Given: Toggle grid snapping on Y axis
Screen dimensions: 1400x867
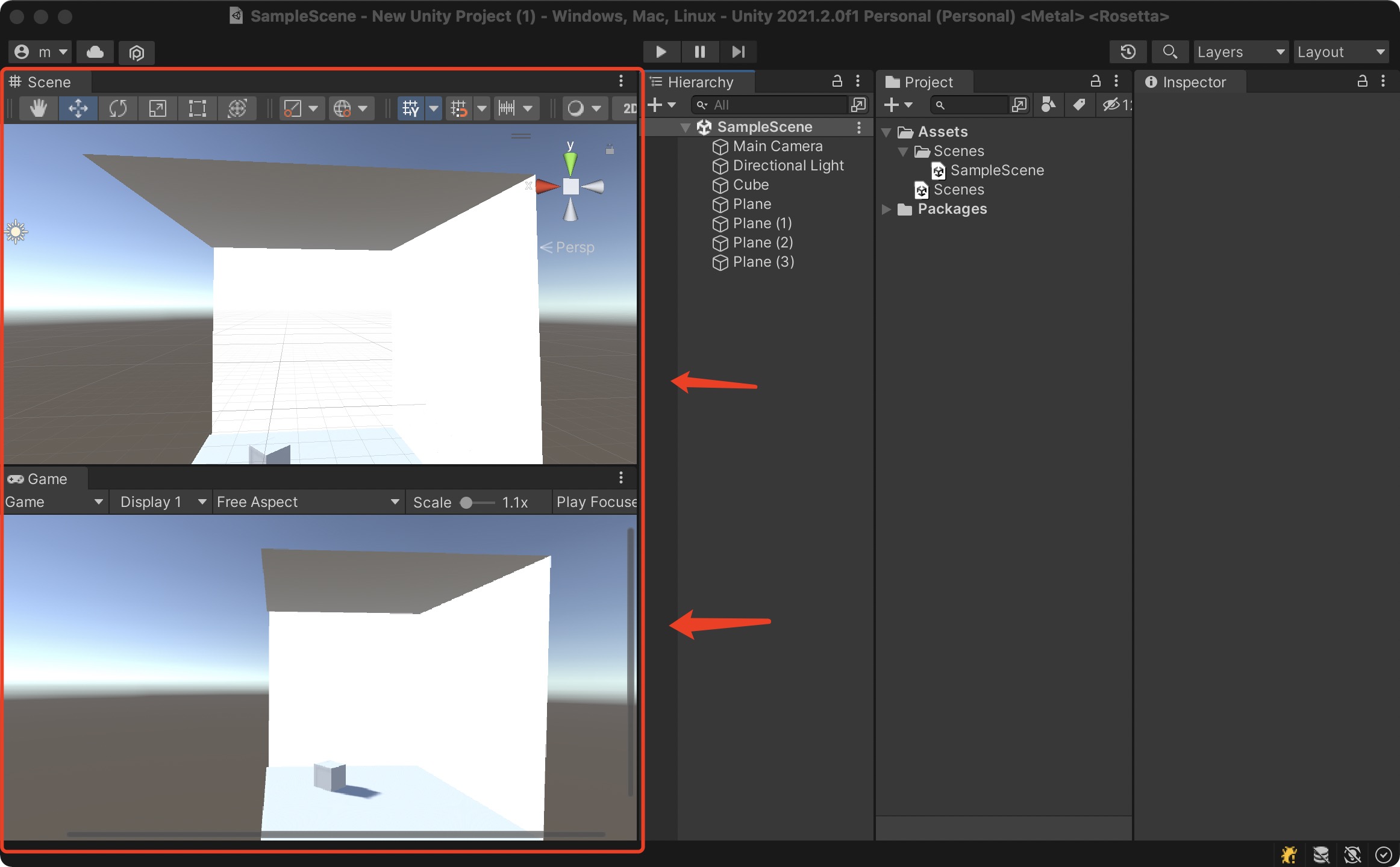Looking at the screenshot, I should click(x=411, y=108).
